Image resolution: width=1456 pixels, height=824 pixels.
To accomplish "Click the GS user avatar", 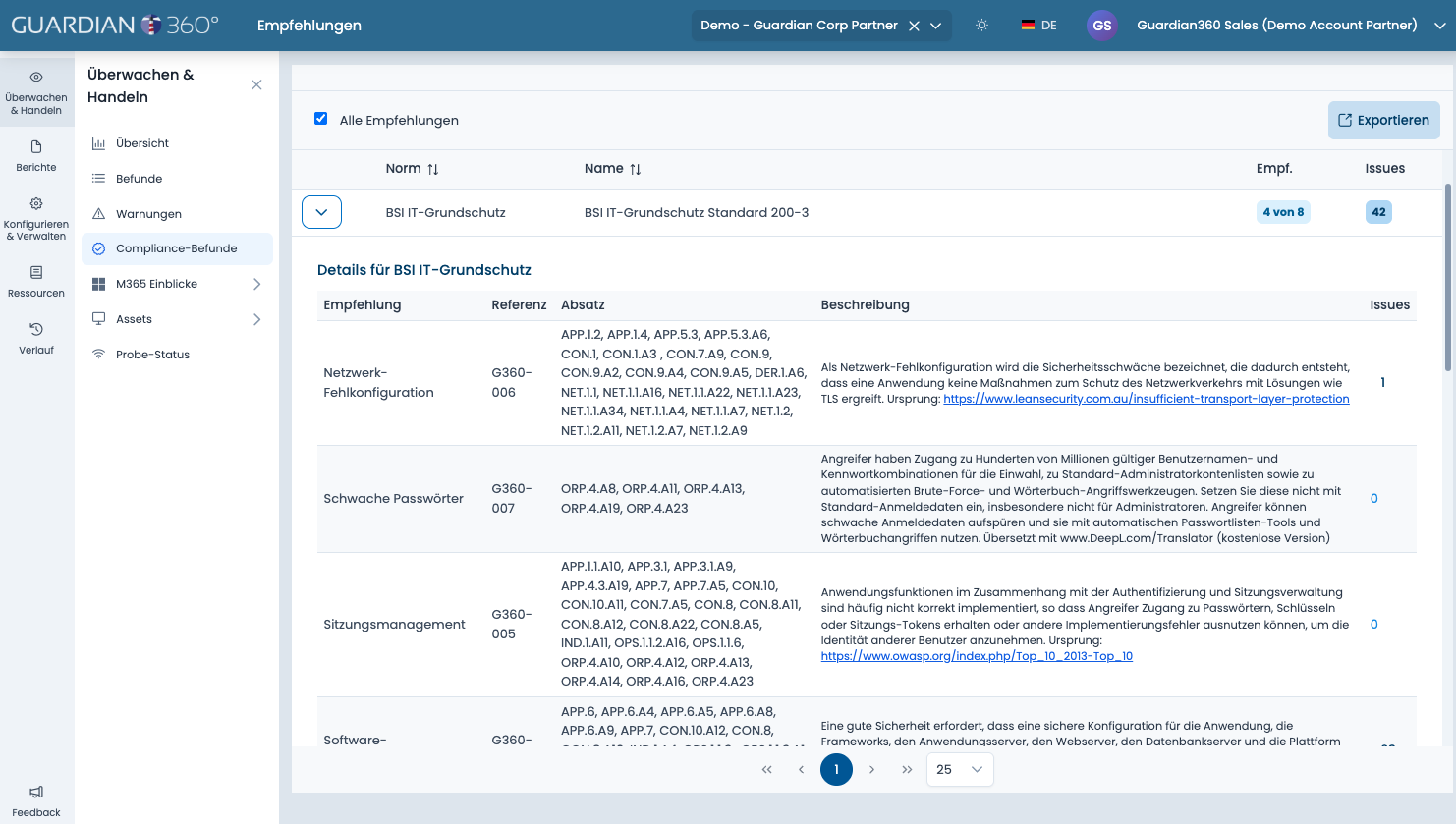I will pos(1102,26).
